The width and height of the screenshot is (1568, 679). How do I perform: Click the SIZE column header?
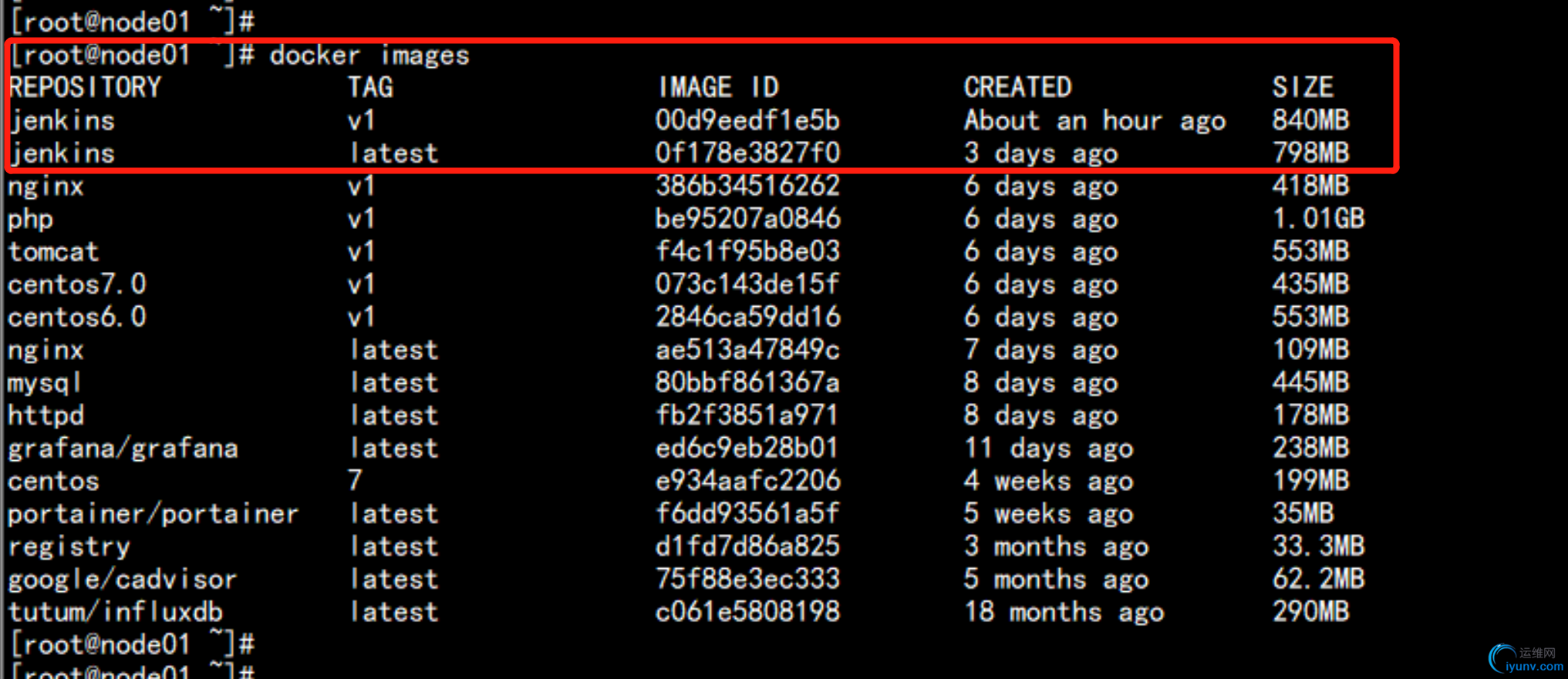coord(1303,88)
